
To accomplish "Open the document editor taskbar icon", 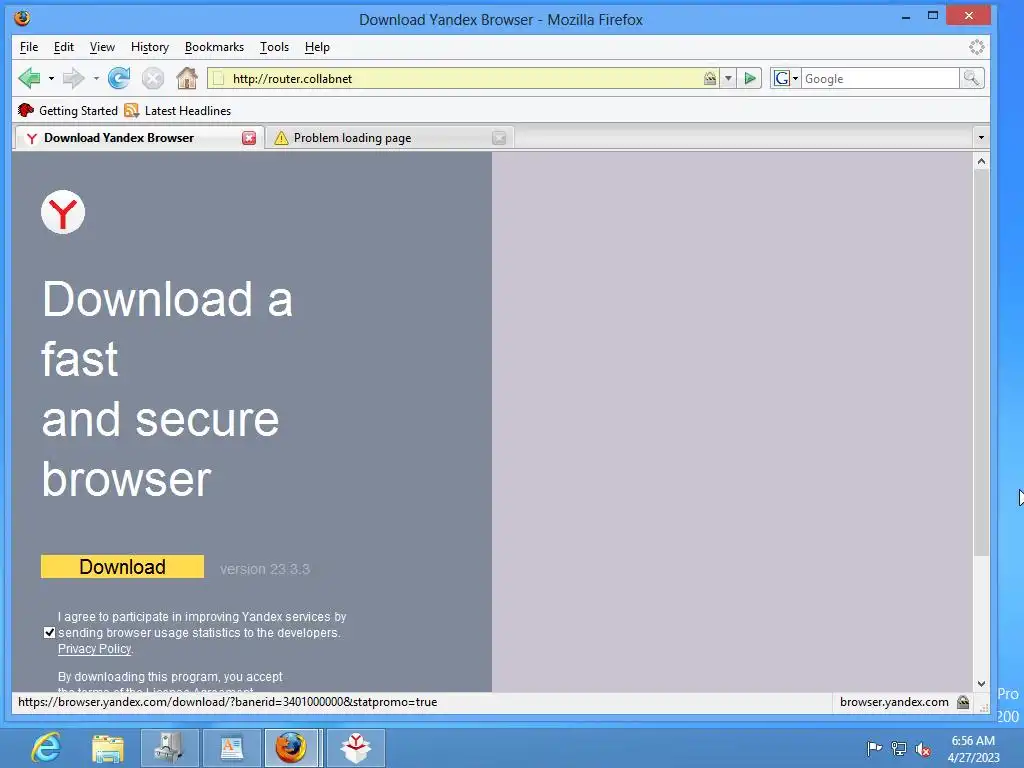I will [x=231, y=748].
